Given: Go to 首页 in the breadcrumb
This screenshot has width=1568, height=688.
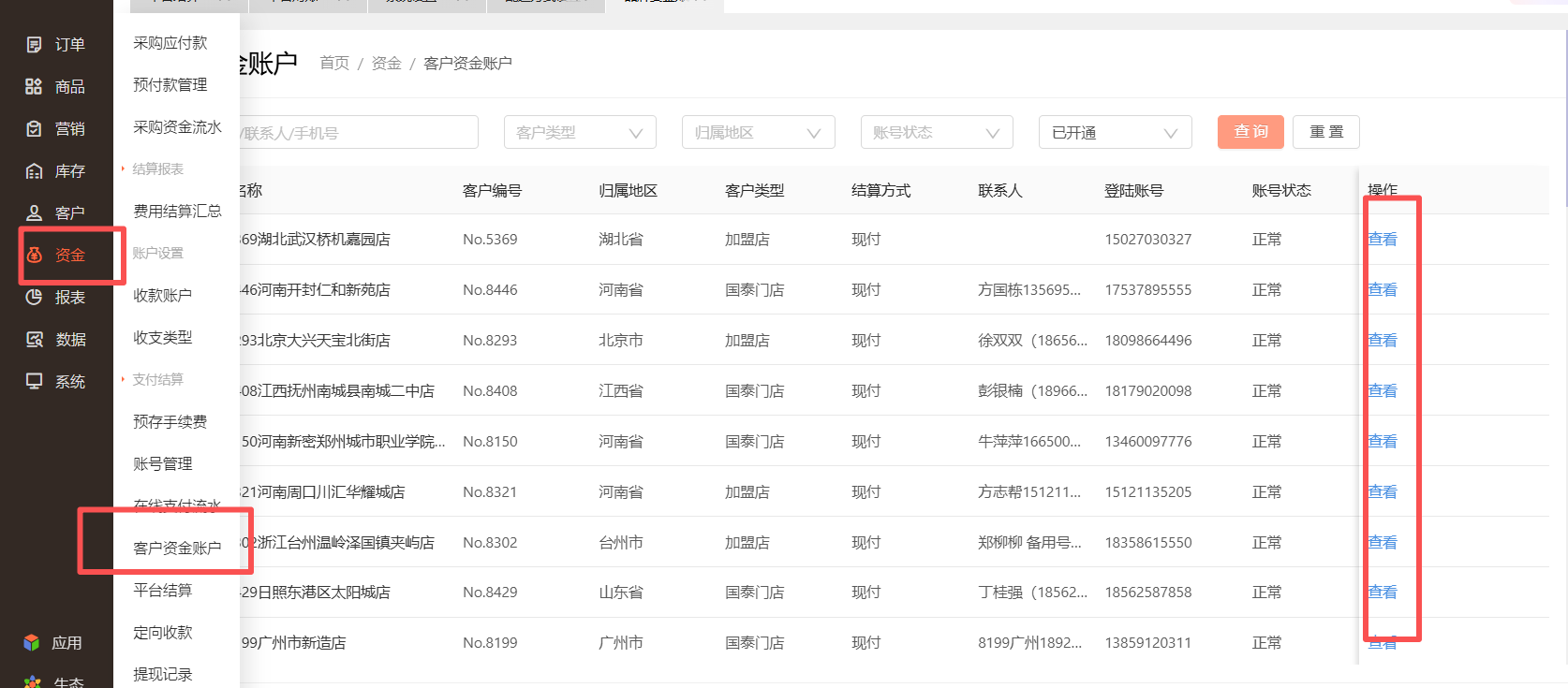Looking at the screenshot, I should coord(334,63).
